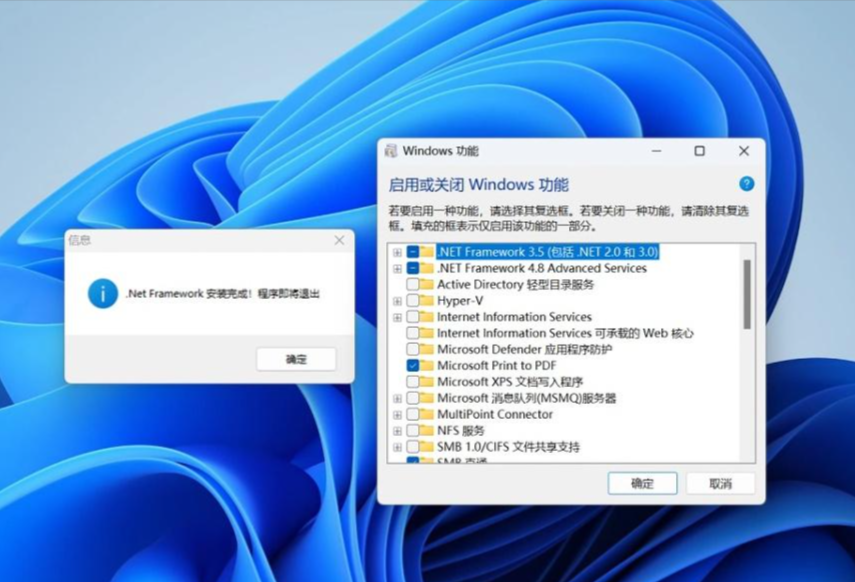Click the blue information icon in the 信息 dialog

103,293
